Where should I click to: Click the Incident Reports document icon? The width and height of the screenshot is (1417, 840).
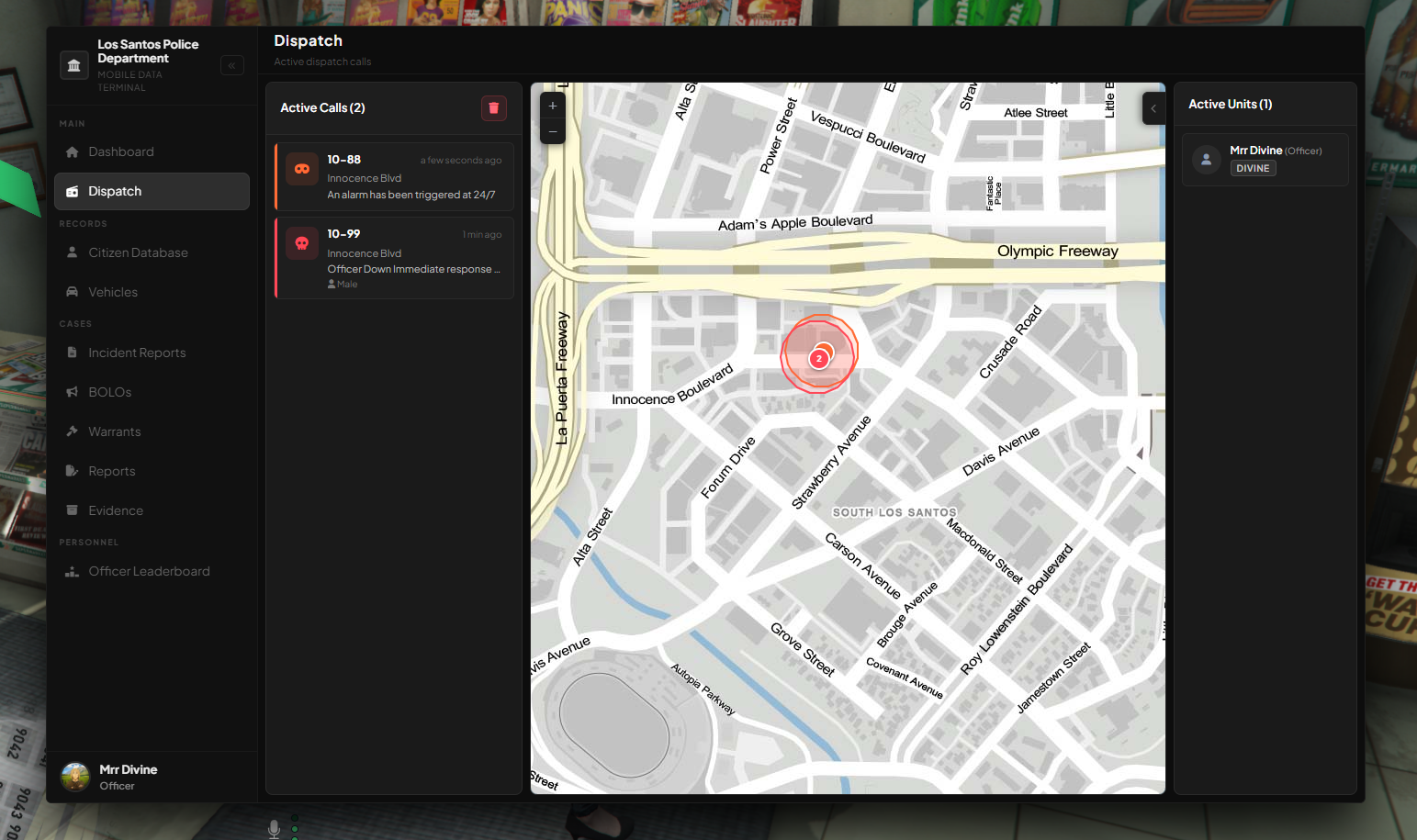coord(72,353)
